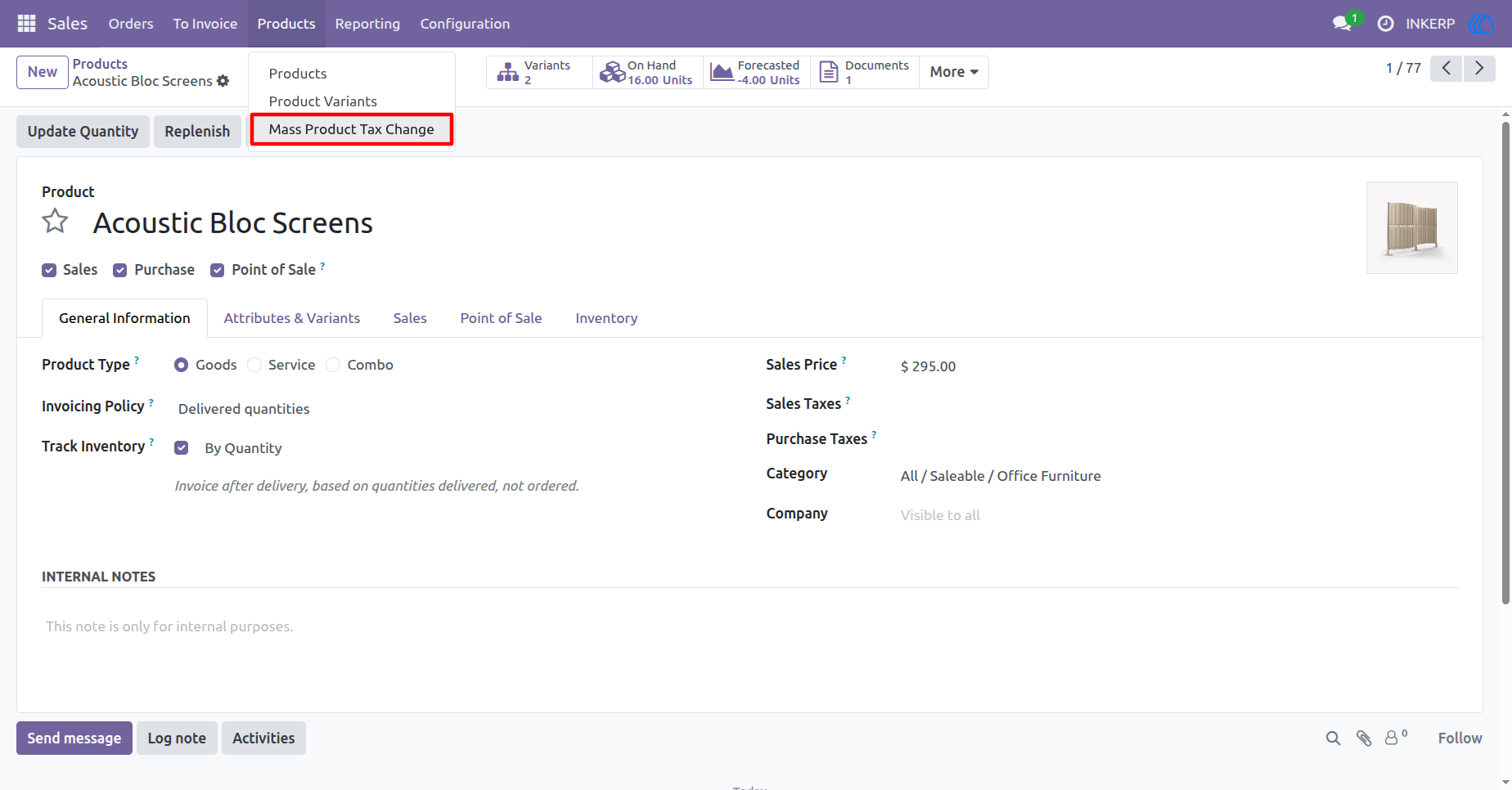Screen dimensions: 1512x790
Task: Go to the previous record arrow
Action: click(x=1447, y=68)
